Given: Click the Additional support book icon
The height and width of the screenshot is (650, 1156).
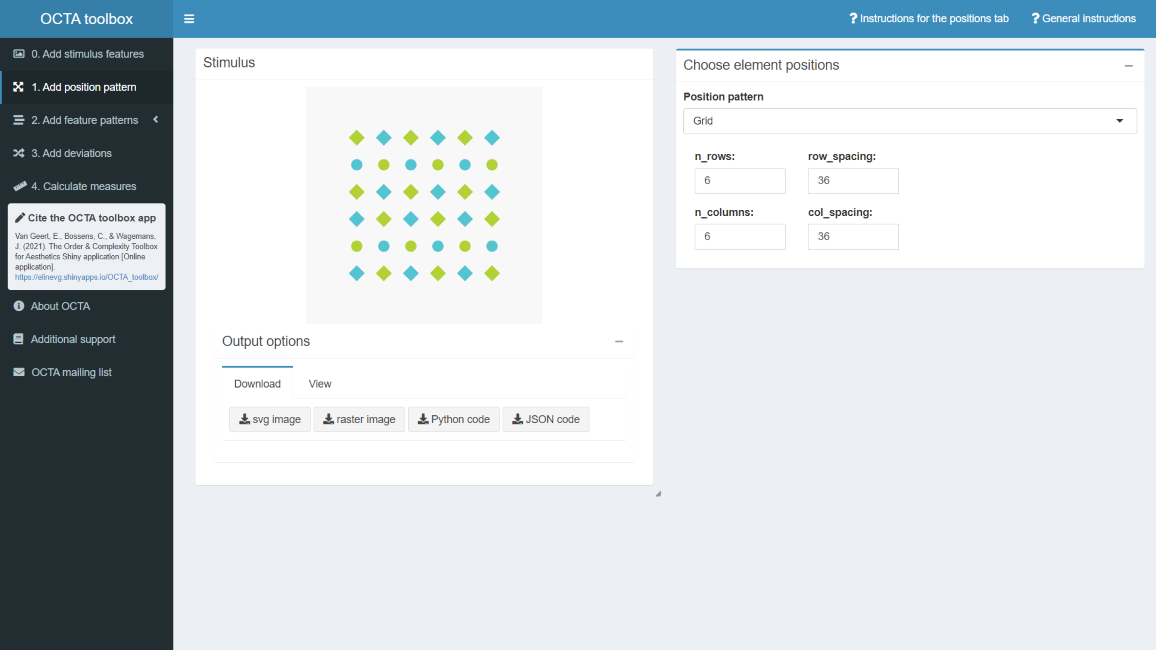Looking at the screenshot, I should click(18, 339).
